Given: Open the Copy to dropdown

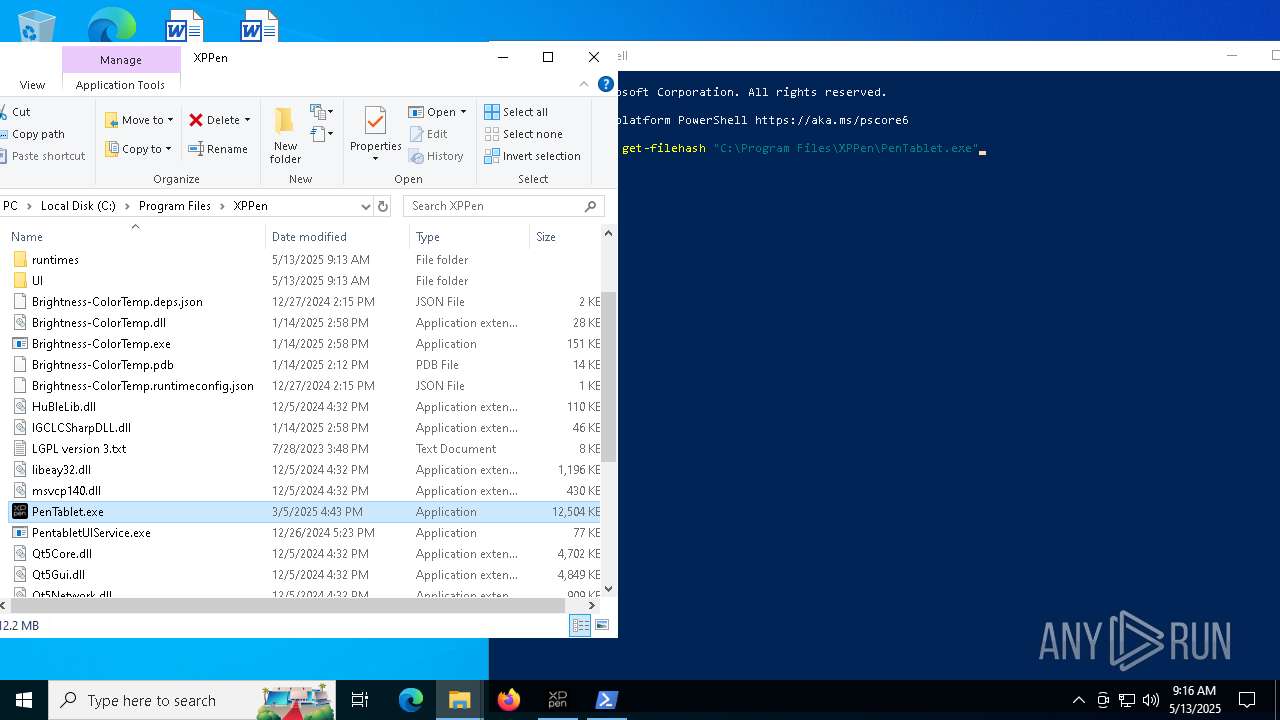Looking at the screenshot, I should coord(138,149).
